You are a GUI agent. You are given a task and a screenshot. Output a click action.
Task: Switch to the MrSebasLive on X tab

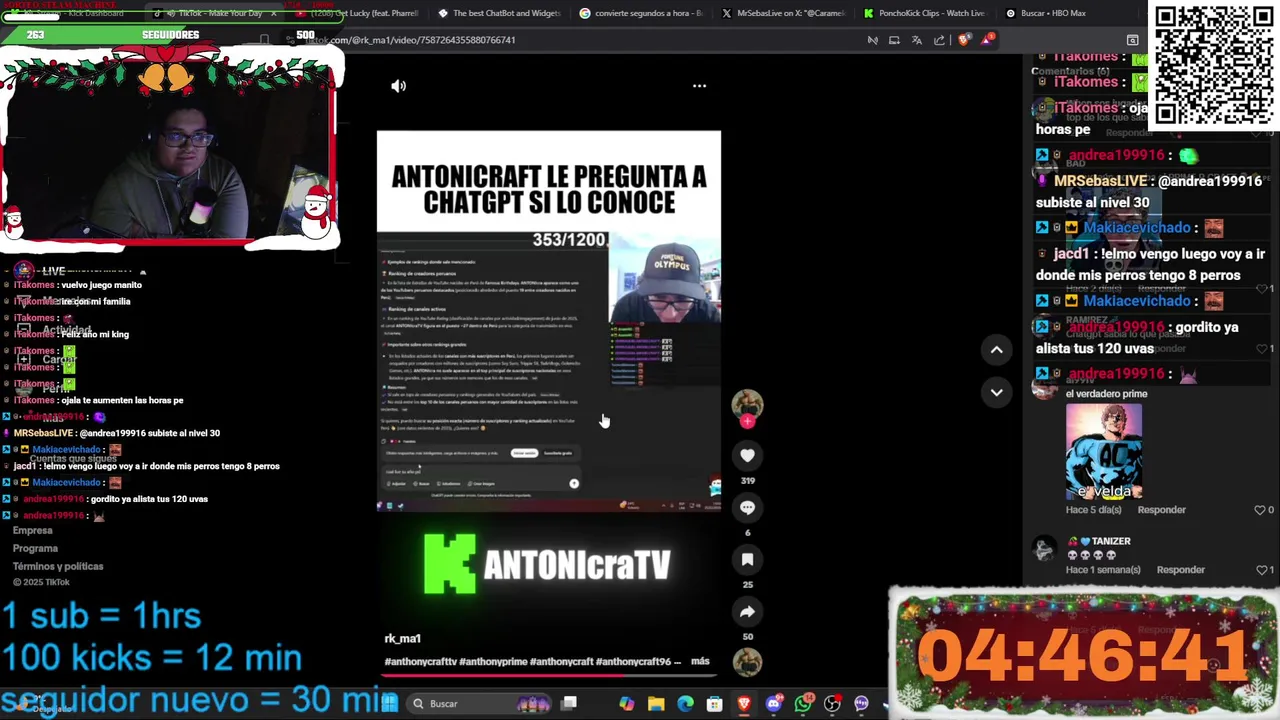coord(783,13)
